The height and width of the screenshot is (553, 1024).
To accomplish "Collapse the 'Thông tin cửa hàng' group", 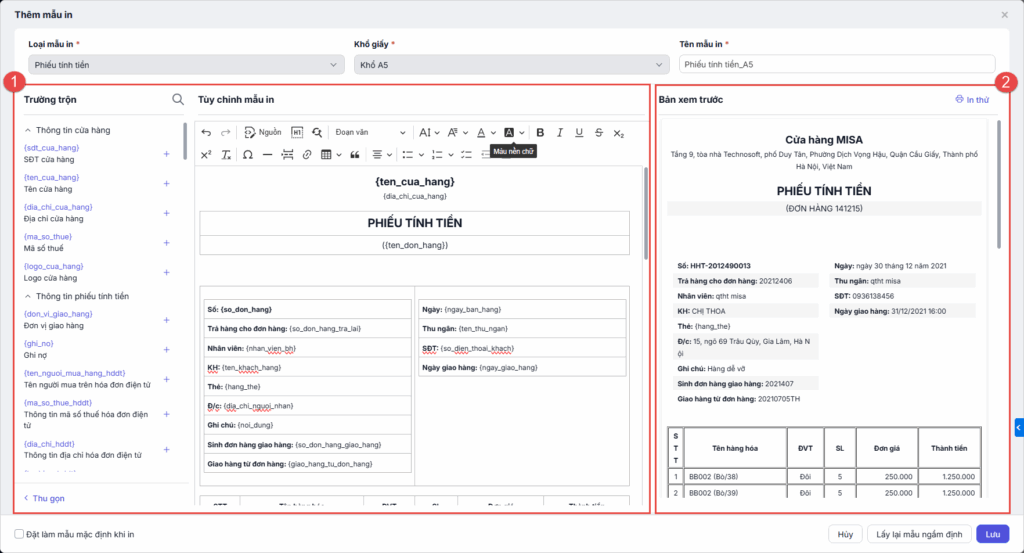I will click(x=27, y=130).
